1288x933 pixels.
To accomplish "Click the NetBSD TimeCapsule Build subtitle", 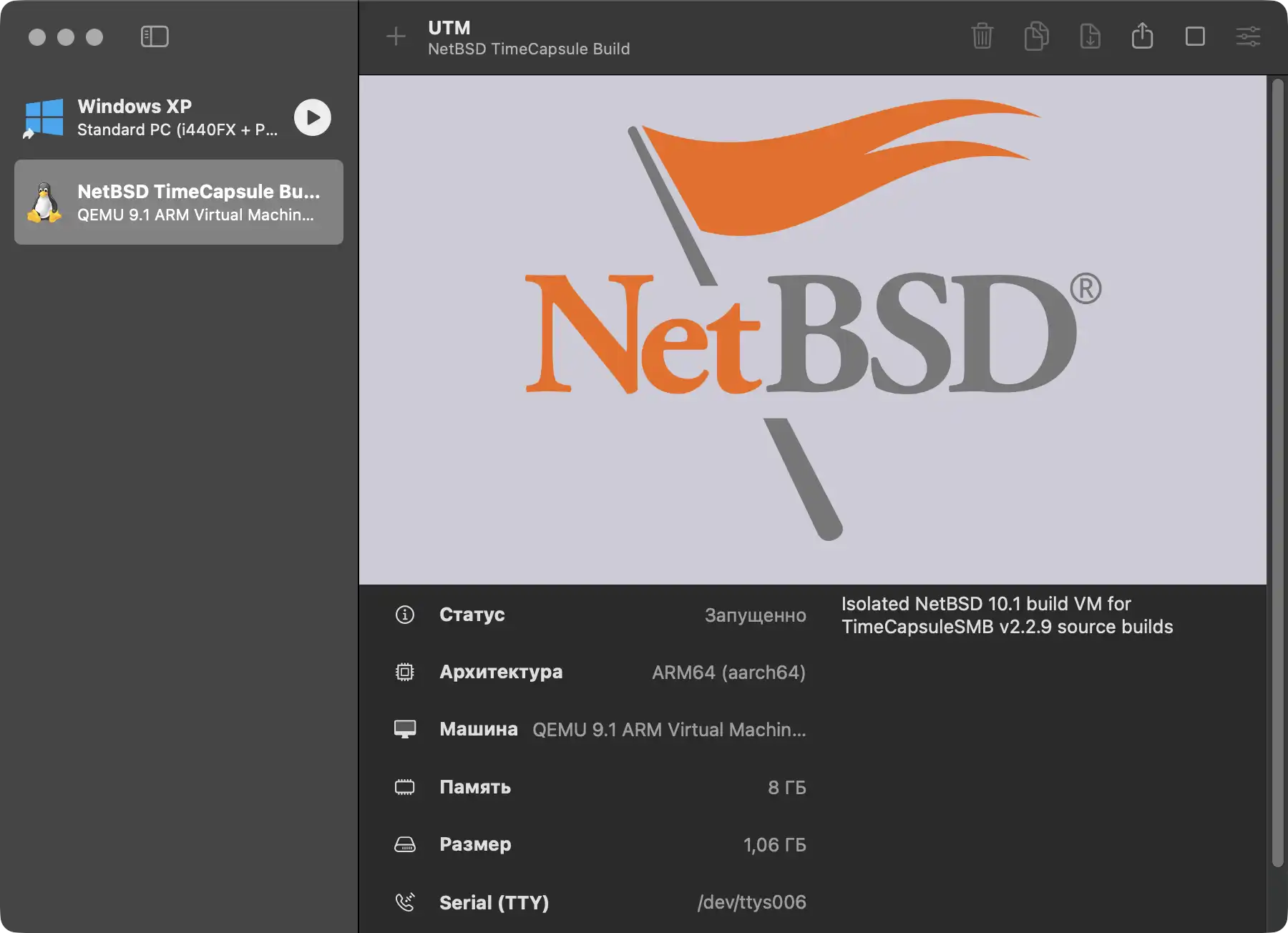I will tap(529, 49).
